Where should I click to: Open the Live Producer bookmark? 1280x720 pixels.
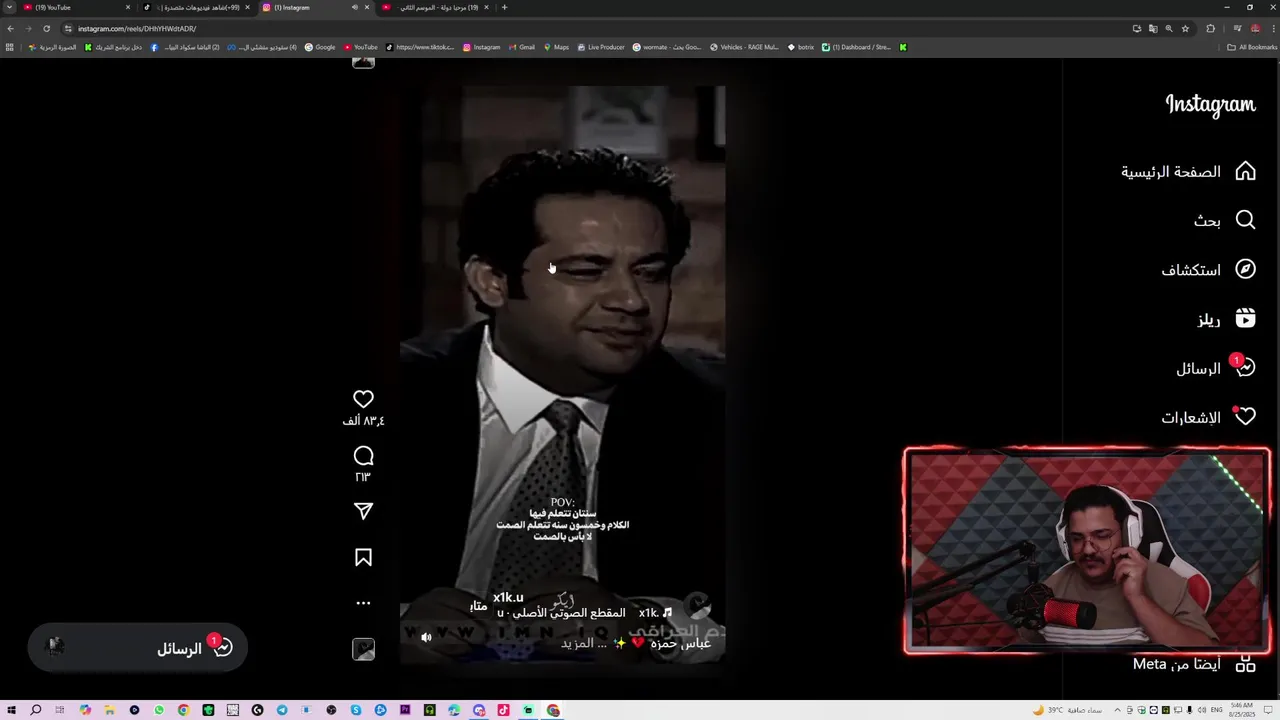(x=600, y=47)
